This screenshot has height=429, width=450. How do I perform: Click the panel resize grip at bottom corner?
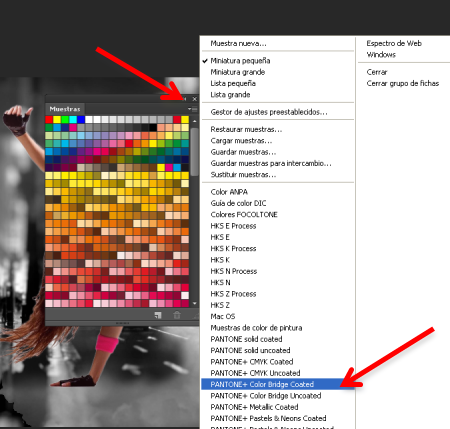[196, 315]
